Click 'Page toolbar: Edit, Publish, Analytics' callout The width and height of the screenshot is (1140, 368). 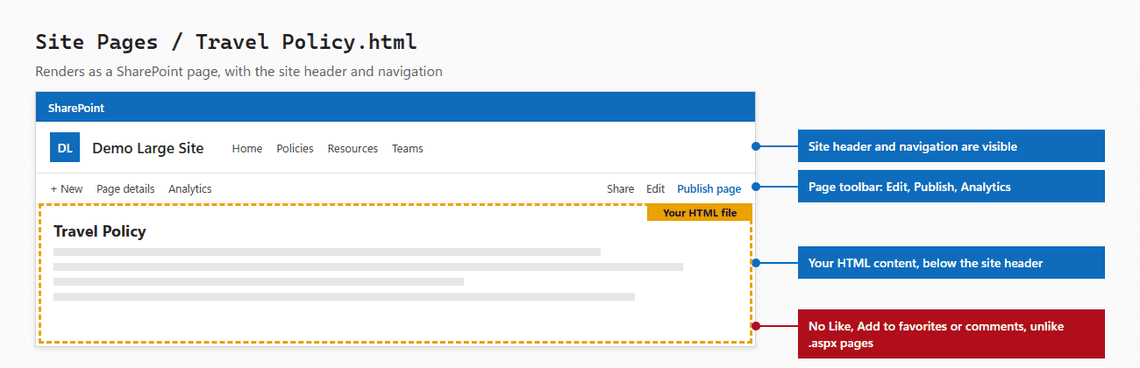click(x=951, y=186)
